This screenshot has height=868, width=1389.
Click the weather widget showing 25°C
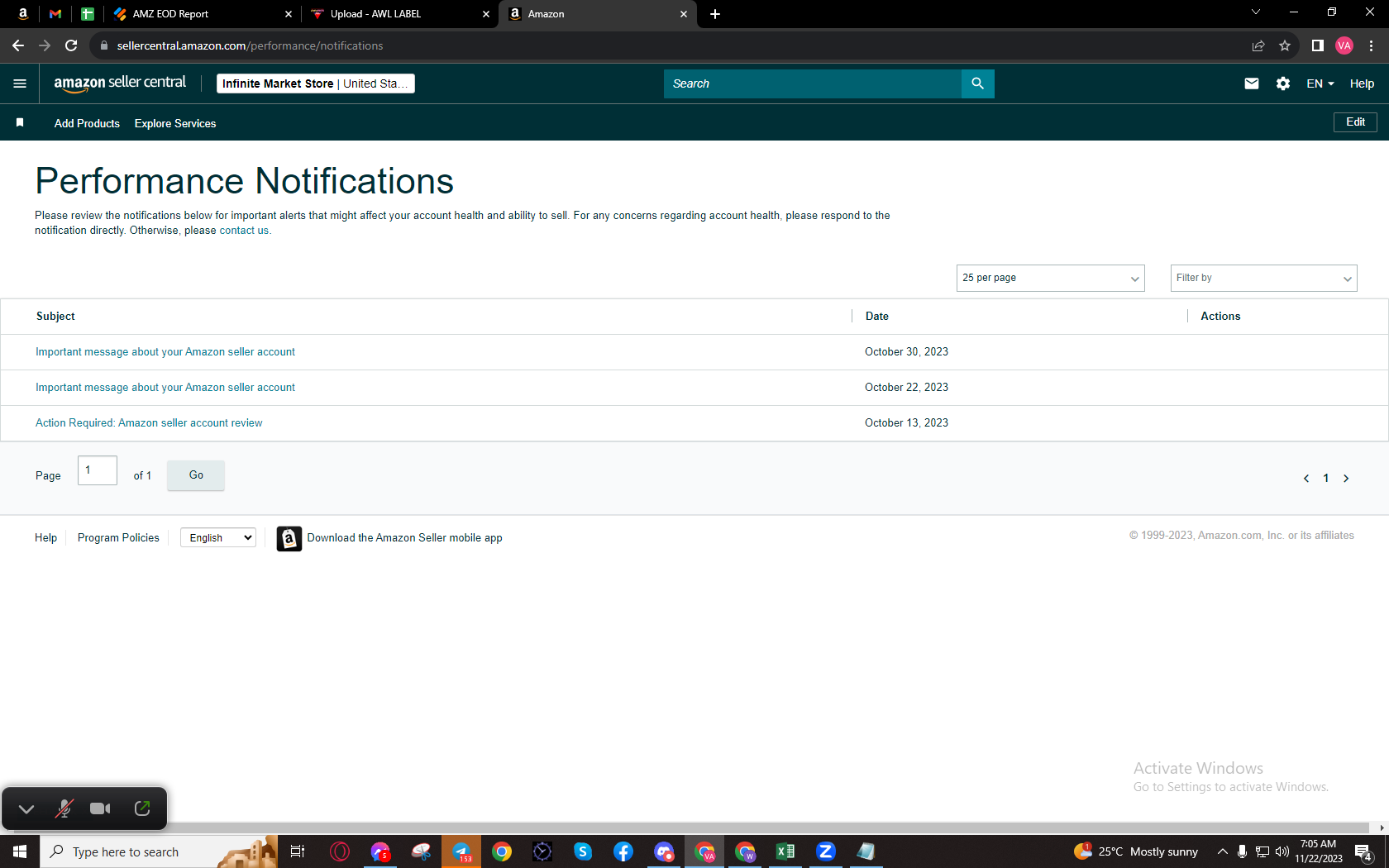(x=1136, y=851)
